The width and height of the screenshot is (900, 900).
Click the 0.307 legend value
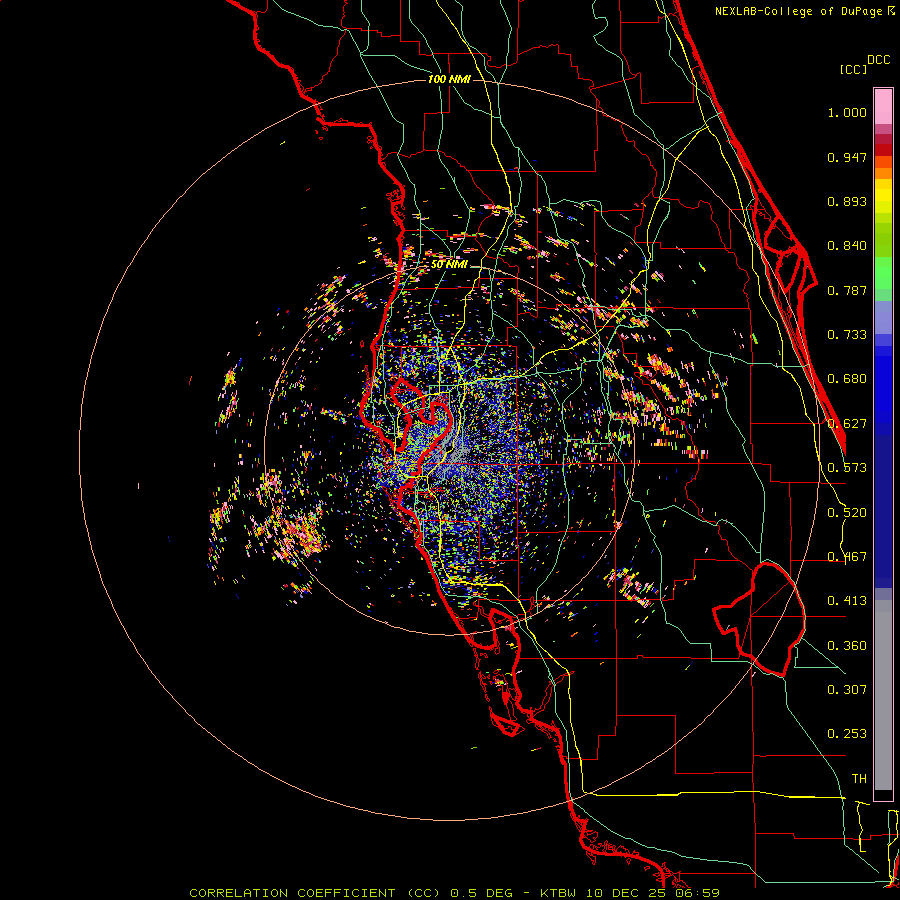(847, 690)
